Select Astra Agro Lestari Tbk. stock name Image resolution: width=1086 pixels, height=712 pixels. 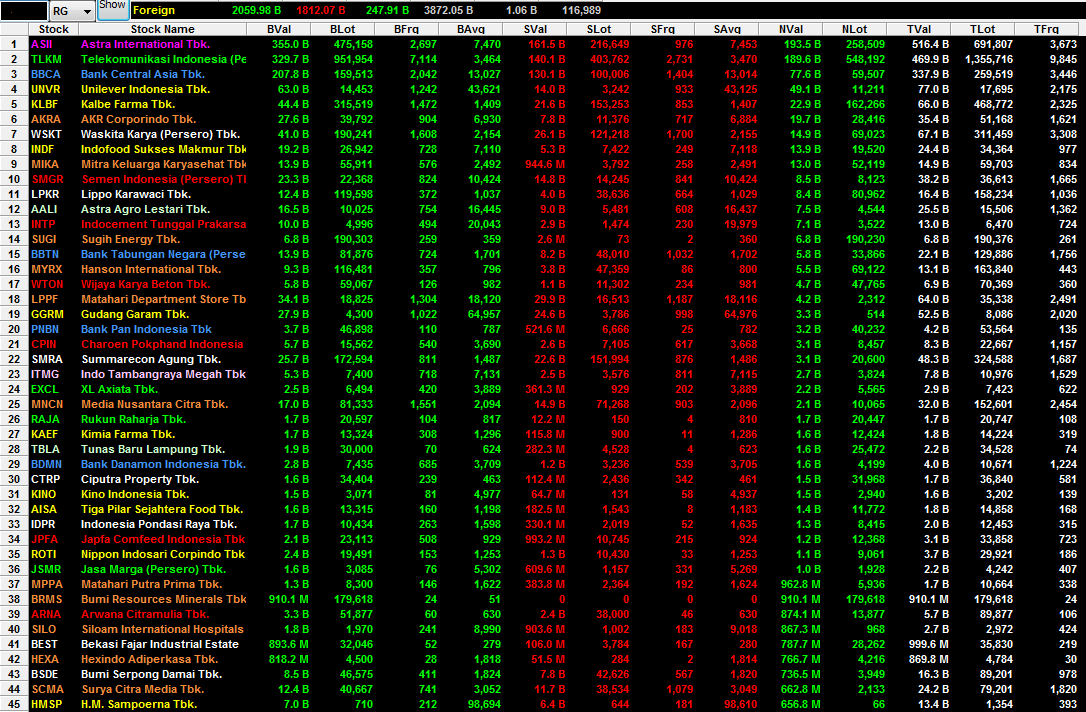click(145, 209)
